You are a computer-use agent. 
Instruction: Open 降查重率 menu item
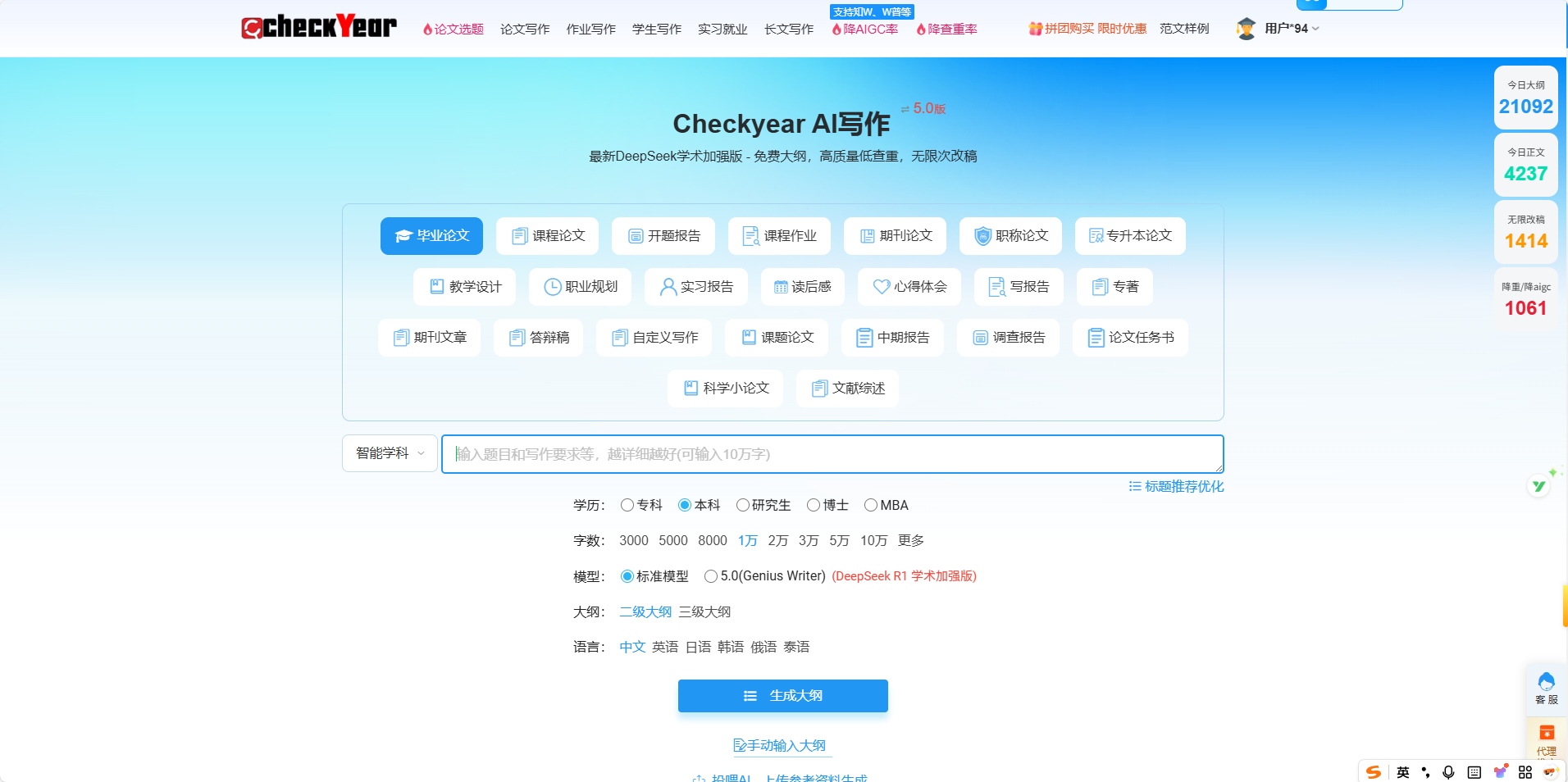click(947, 29)
